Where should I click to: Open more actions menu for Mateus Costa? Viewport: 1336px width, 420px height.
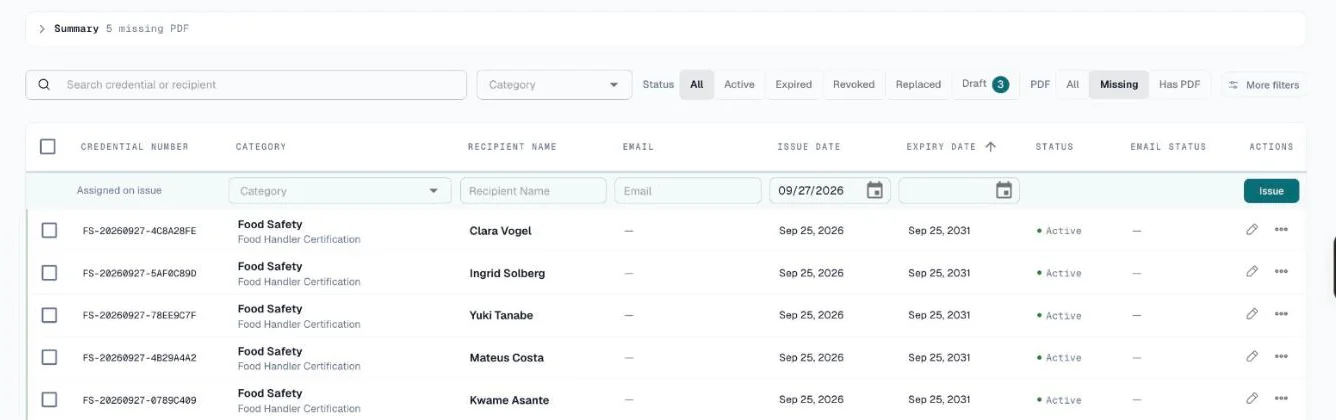1281,356
